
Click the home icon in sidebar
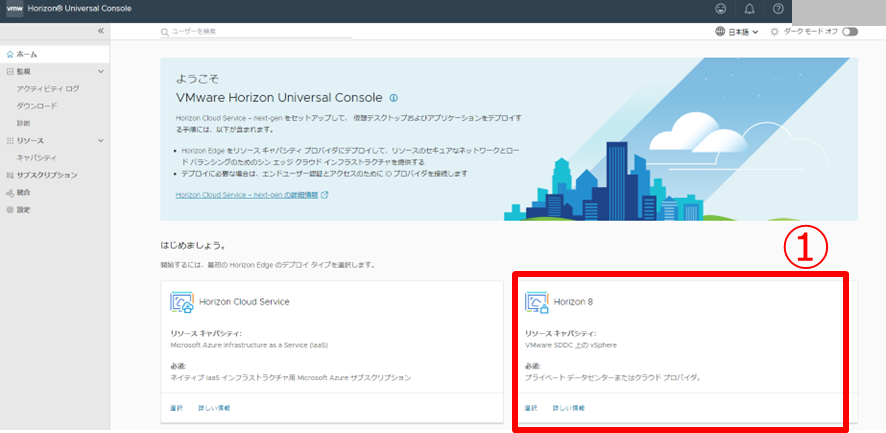point(10,54)
